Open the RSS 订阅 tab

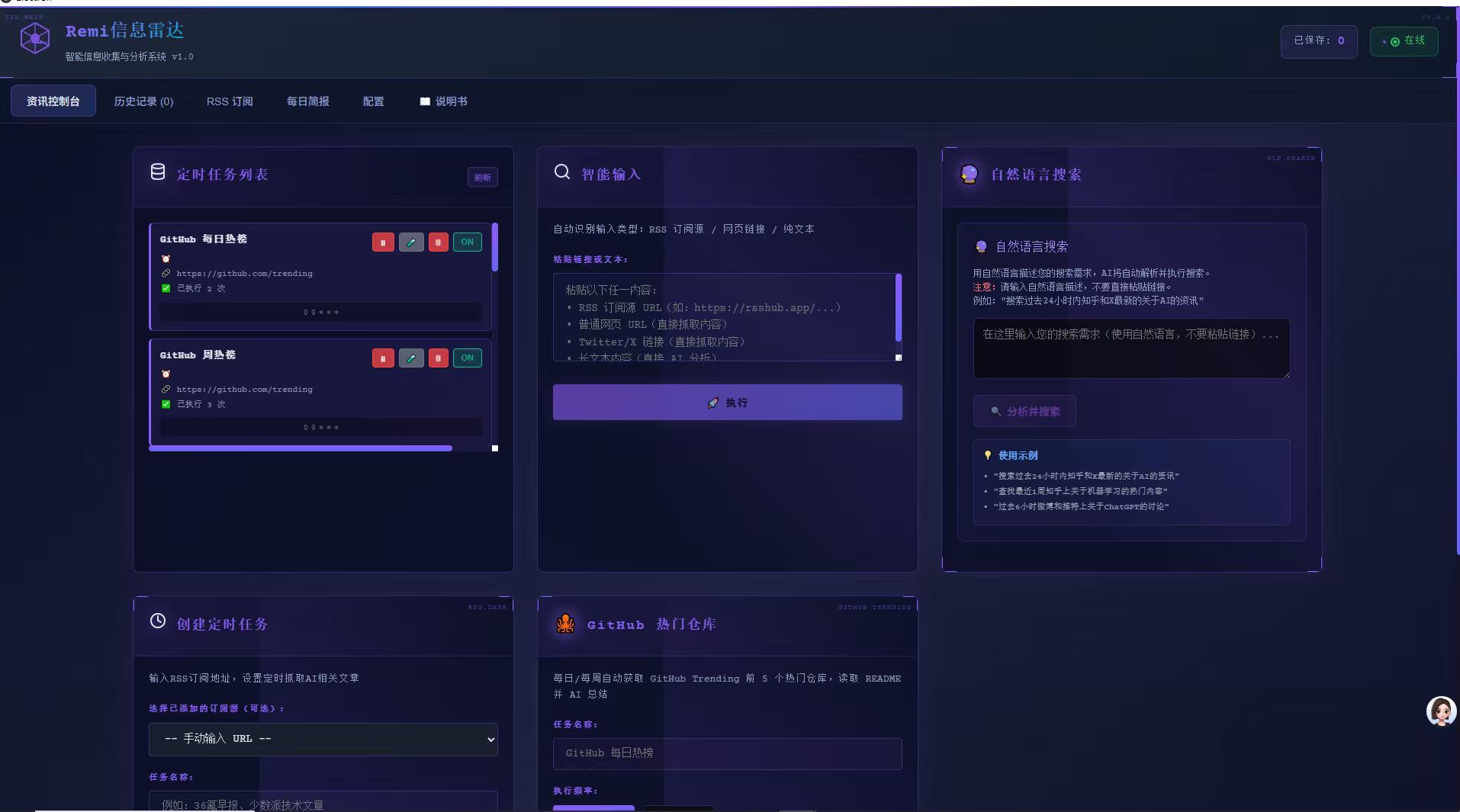pos(230,101)
